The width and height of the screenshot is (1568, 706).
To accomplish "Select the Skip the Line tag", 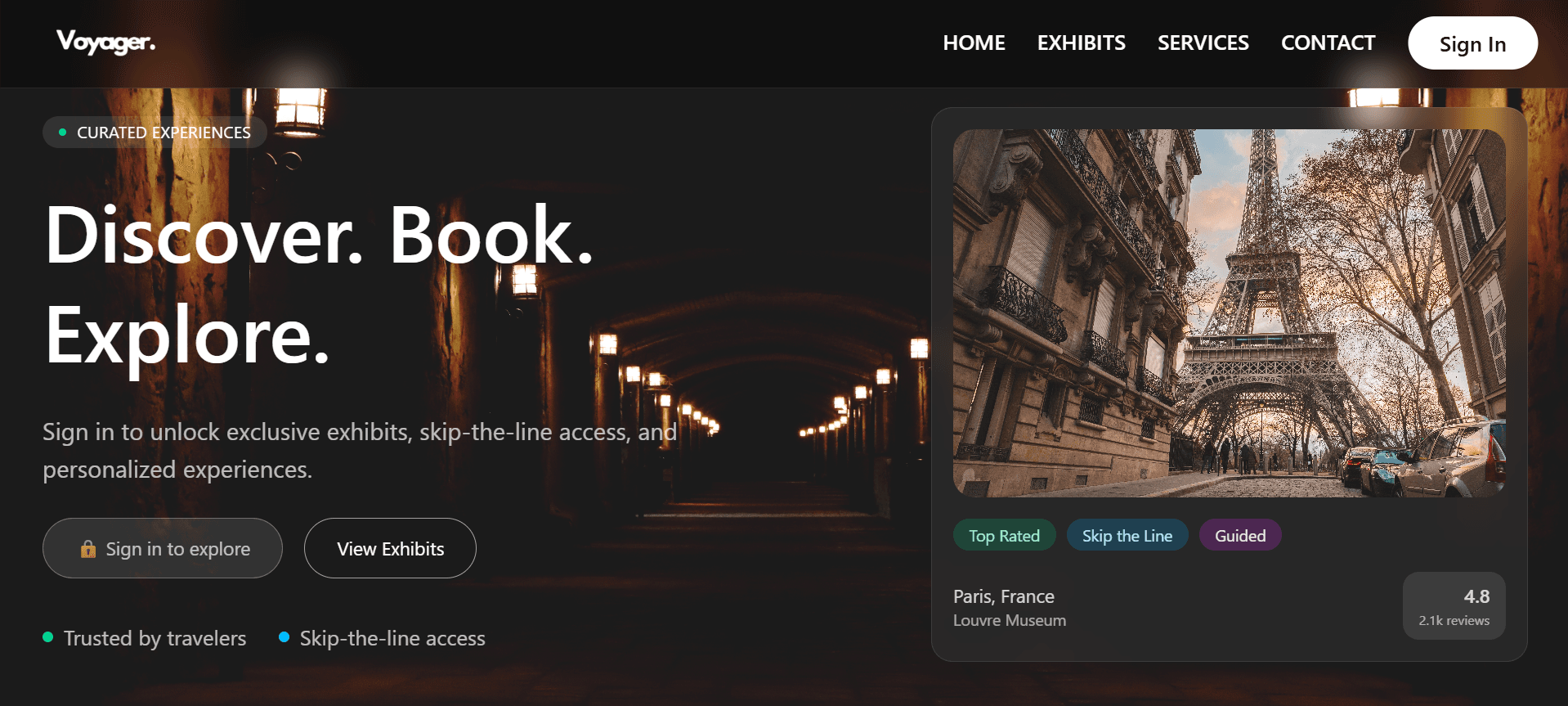I will pyautogui.click(x=1127, y=535).
